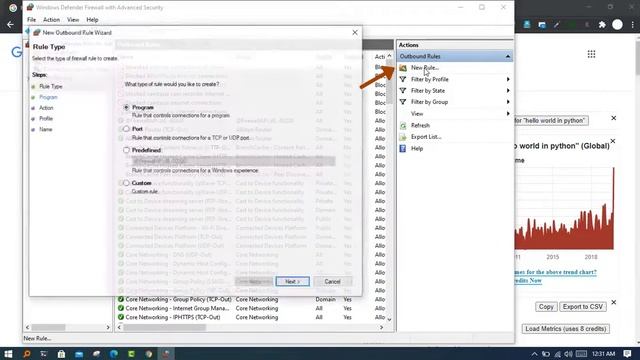The width and height of the screenshot is (640, 360).
Task: Expand the View submenu arrow
Action: tap(508, 113)
